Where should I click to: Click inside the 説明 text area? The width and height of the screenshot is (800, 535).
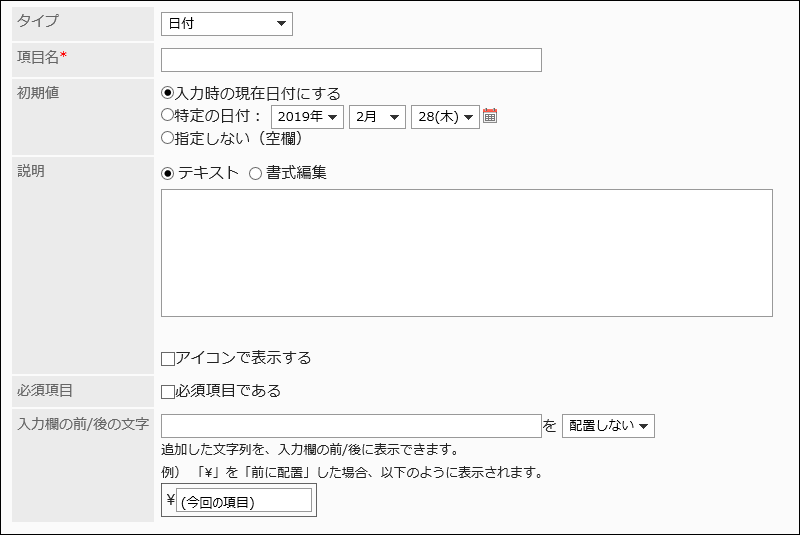point(467,253)
